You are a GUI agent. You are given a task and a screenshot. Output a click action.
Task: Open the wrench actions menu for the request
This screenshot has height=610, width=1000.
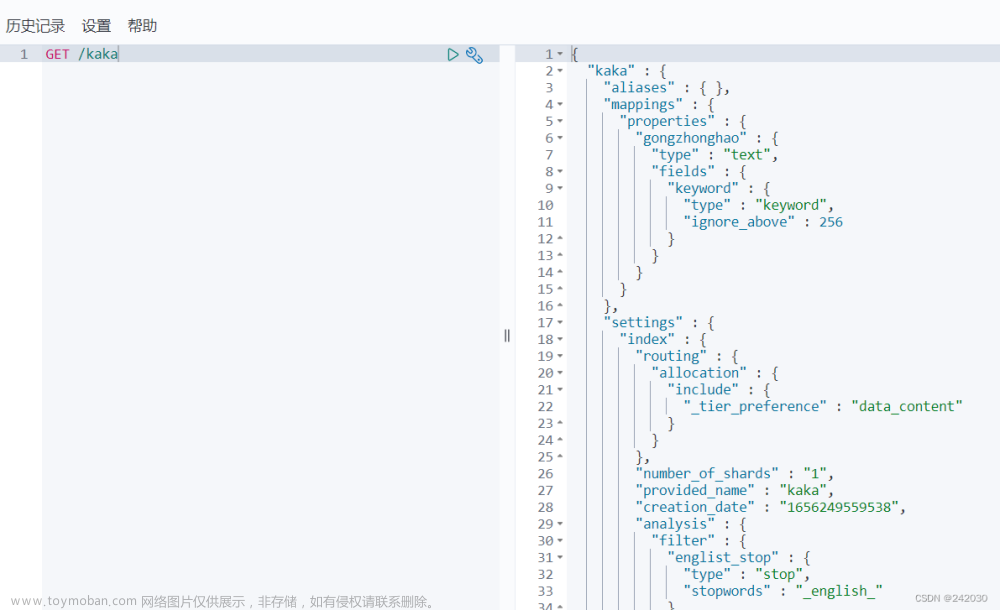coord(474,55)
